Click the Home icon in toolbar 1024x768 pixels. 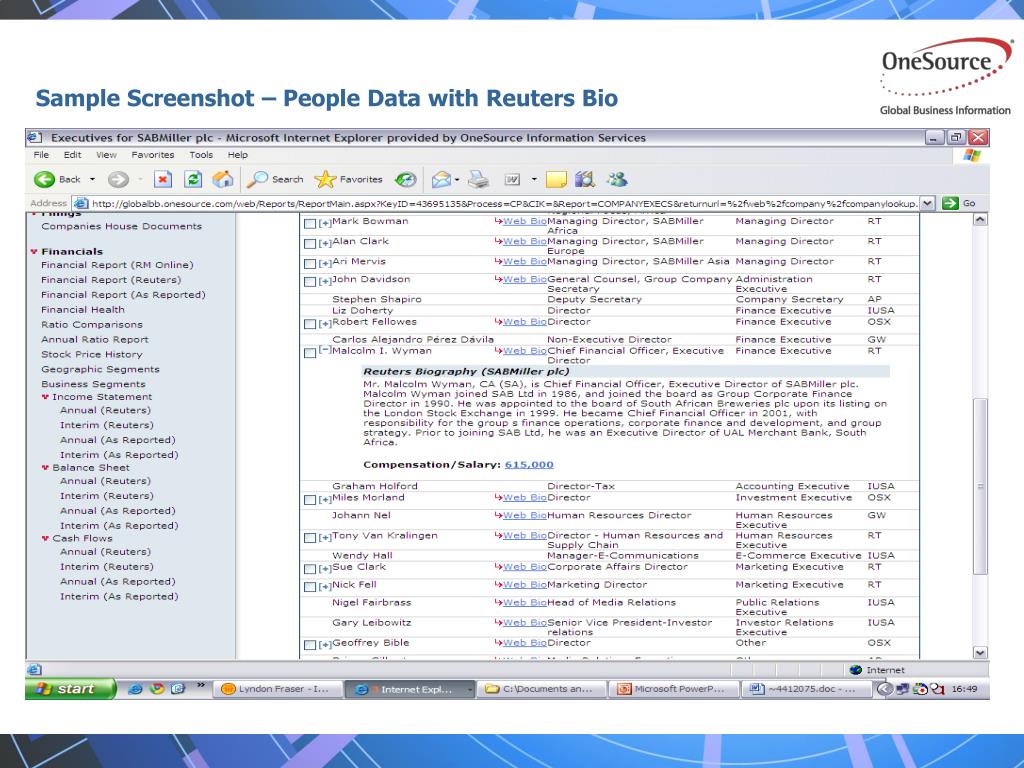pos(223,179)
